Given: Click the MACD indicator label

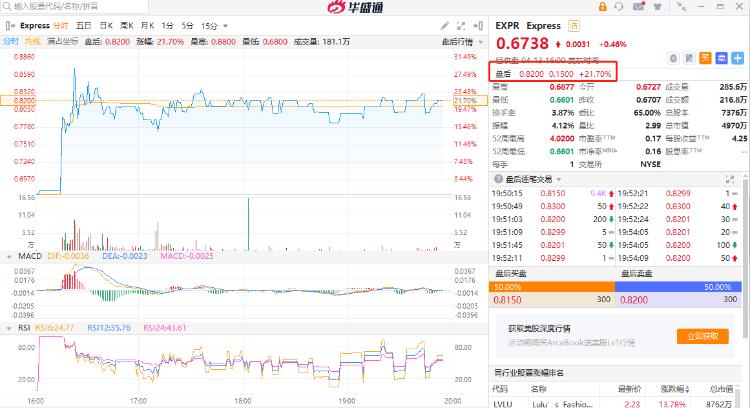Looking at the screenshot, I should tap(30, 256).
